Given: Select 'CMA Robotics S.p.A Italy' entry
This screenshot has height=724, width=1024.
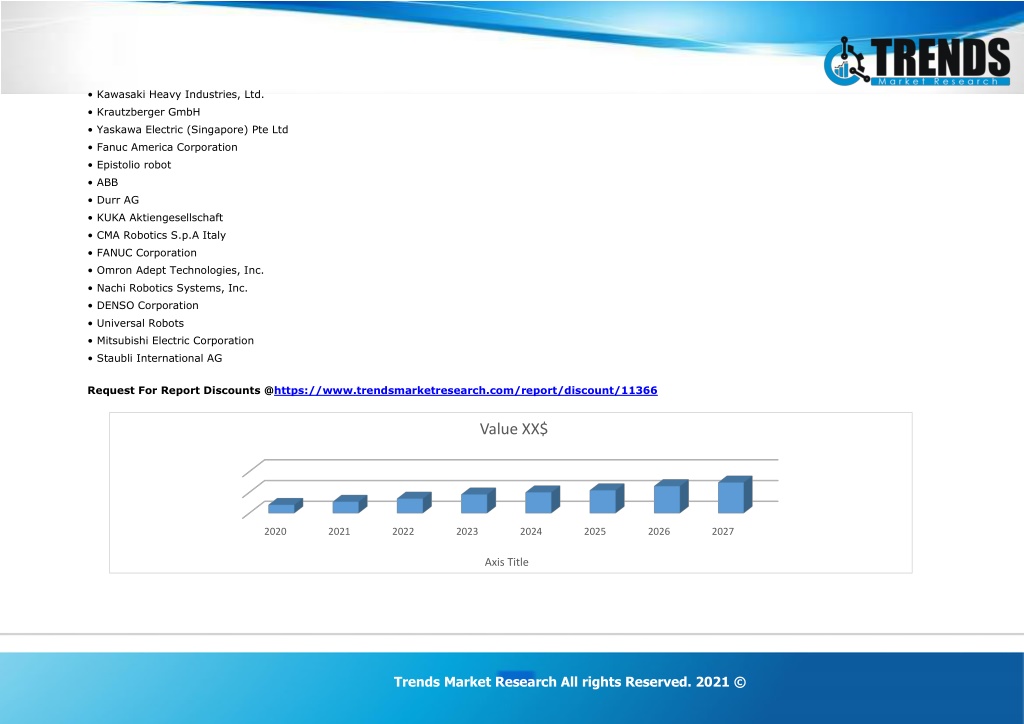Looking at the screenshot, I should tap(161, 236).
